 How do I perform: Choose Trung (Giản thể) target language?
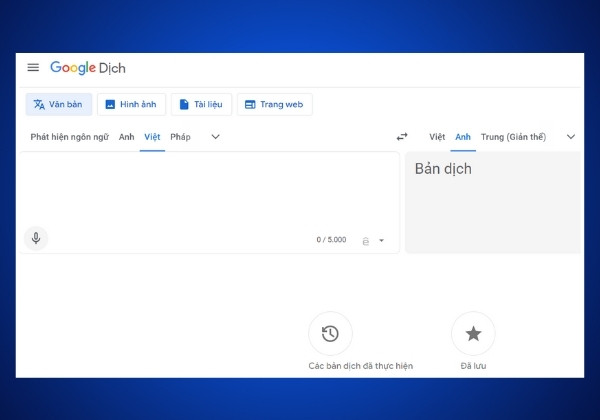tap(514, 137)
